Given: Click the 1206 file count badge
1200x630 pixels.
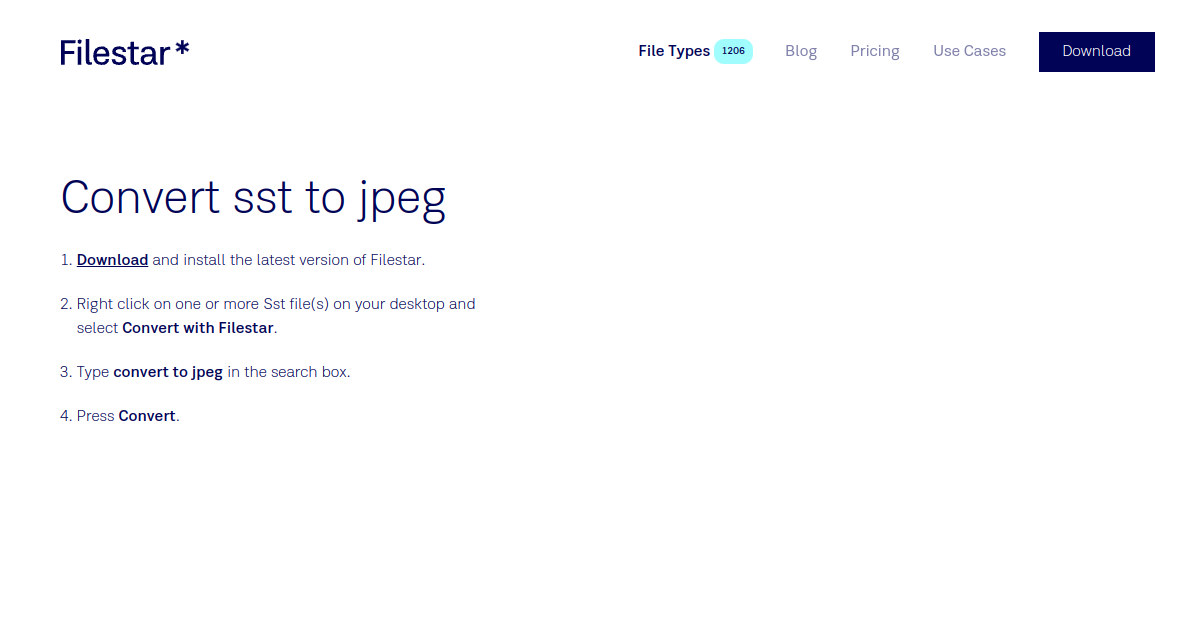Looking at the screenshot, I should 733,51.
